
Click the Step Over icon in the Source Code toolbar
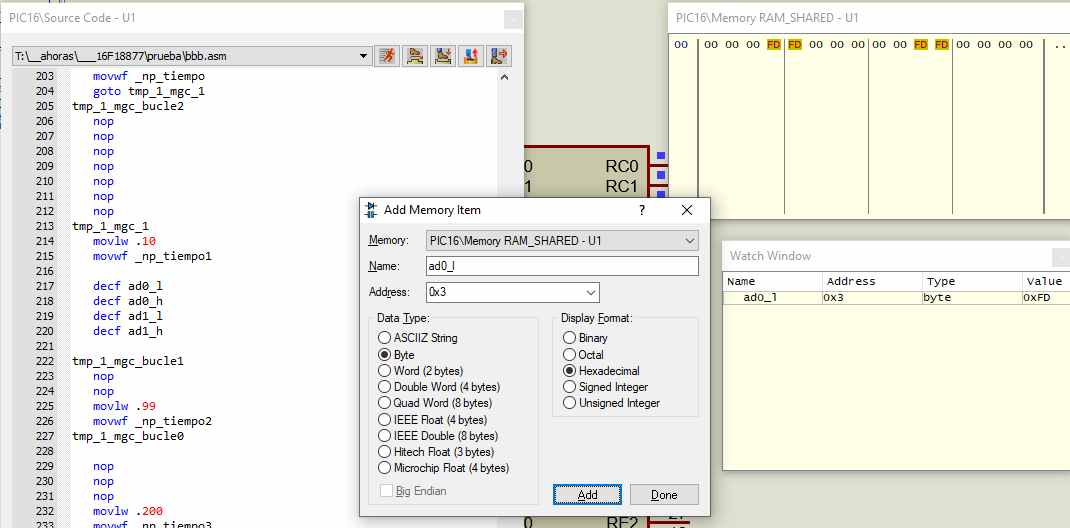point(415,56)
